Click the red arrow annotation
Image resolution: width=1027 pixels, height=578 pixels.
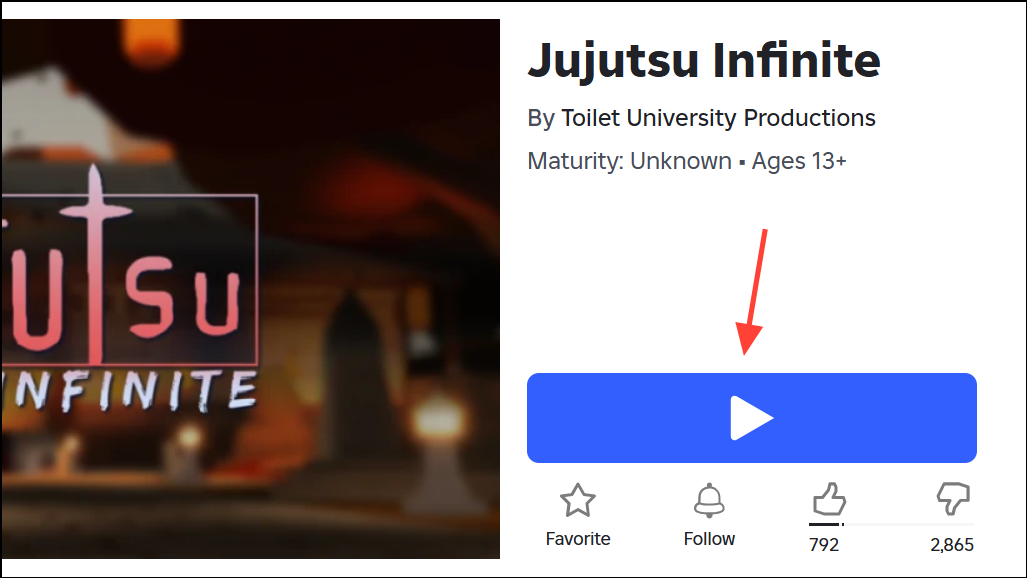click(x=753, y=292)
